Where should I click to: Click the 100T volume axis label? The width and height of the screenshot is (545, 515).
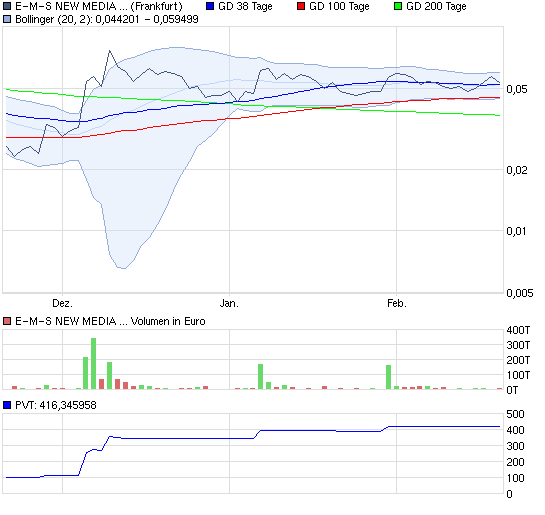pos(518,375)
